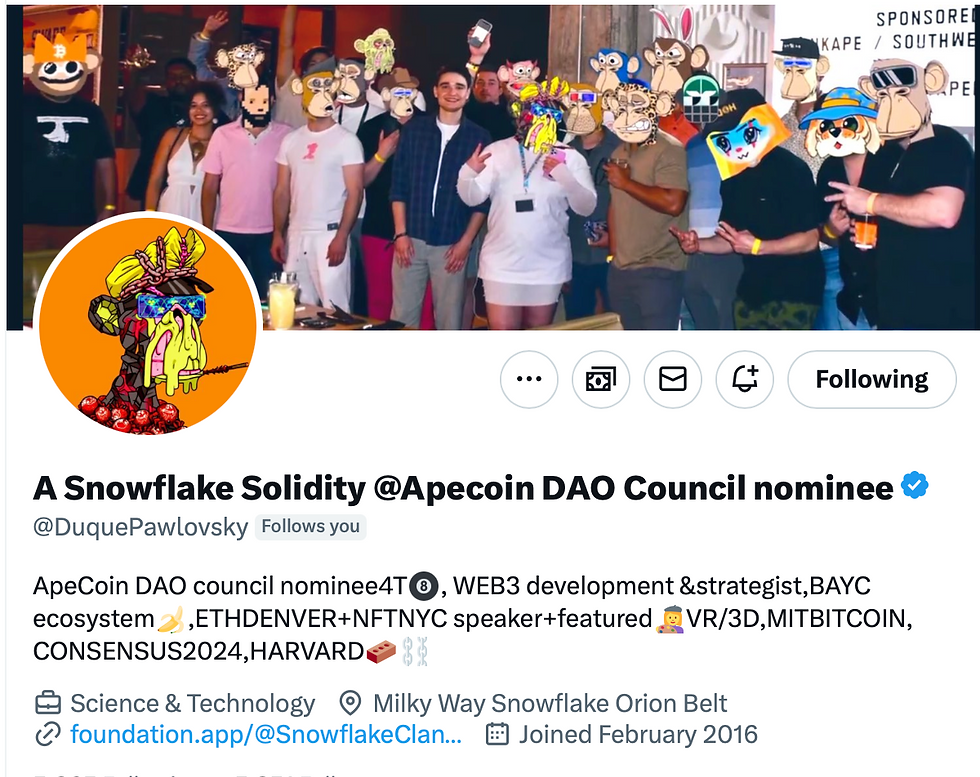Click the tip/send money icon button
Screen dimensions: 980x777
click(601, 379)
